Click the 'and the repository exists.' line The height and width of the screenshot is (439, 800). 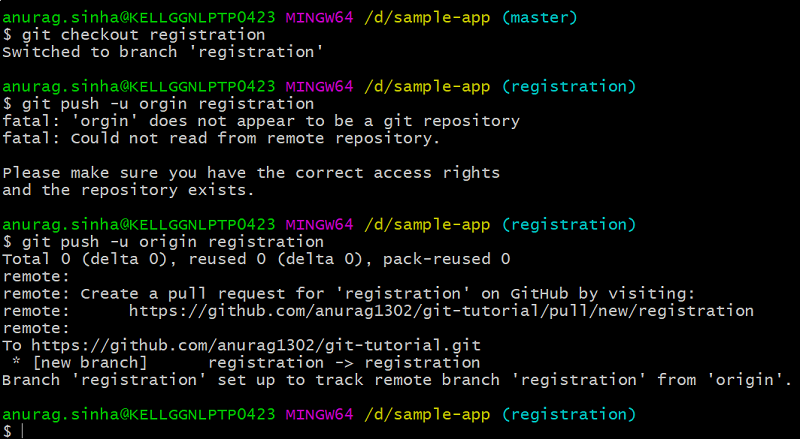(128, 190)
